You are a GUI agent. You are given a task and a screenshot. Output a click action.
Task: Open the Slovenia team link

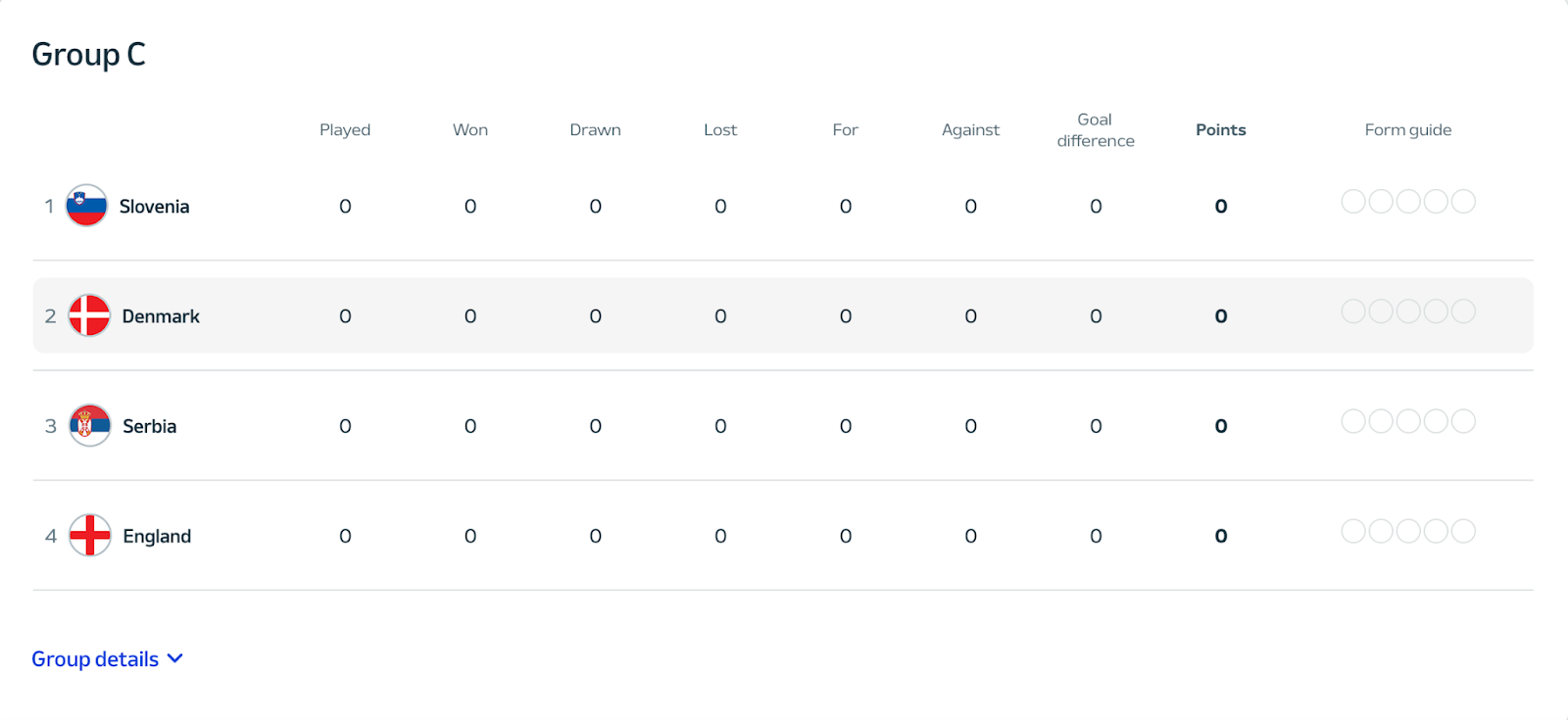pyautogui.click(x=154, y=207)
